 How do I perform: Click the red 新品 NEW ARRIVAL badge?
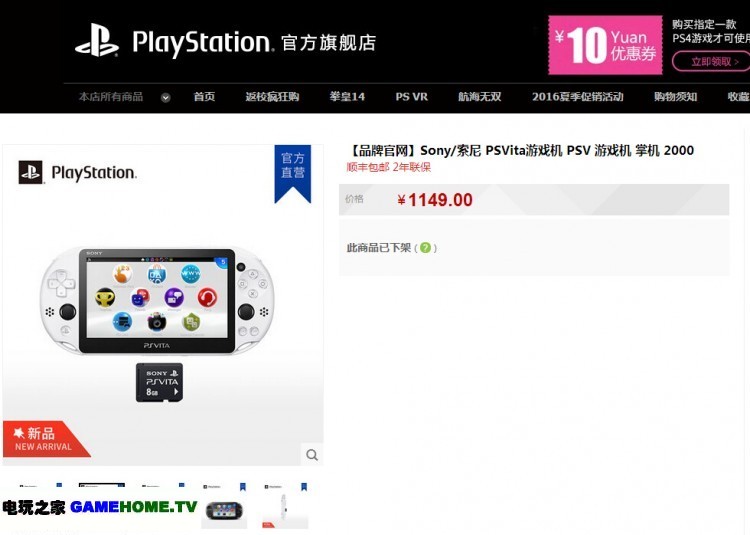(x=44, y=439)
